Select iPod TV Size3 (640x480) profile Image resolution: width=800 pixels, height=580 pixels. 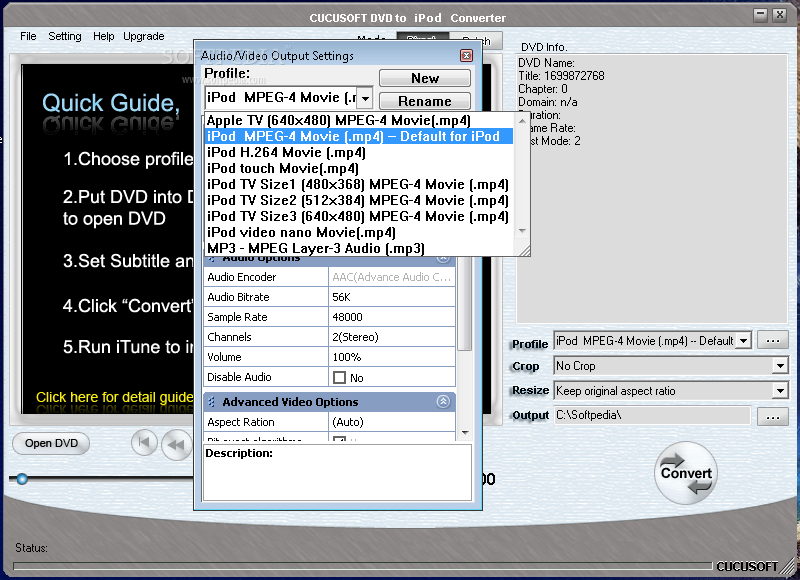(359, 216)
